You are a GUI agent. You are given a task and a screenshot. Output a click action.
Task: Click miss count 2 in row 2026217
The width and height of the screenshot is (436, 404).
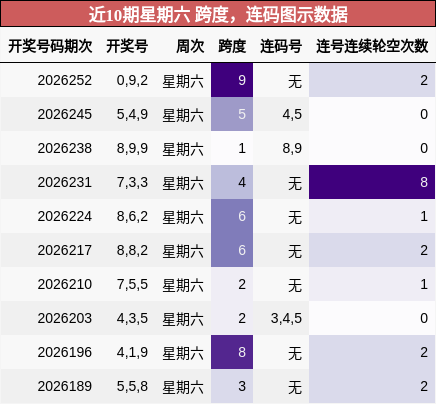(x=372, y=250)
